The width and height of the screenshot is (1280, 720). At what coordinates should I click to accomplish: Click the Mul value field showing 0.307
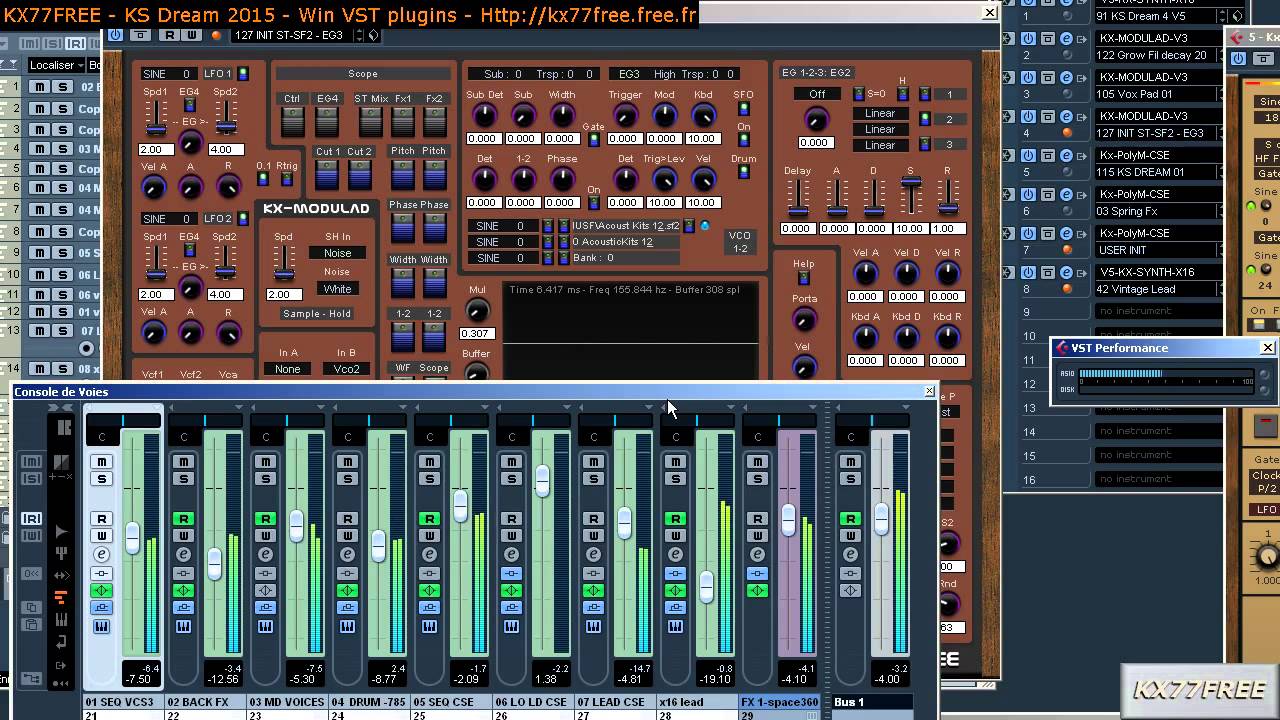[x=476, y=333]
